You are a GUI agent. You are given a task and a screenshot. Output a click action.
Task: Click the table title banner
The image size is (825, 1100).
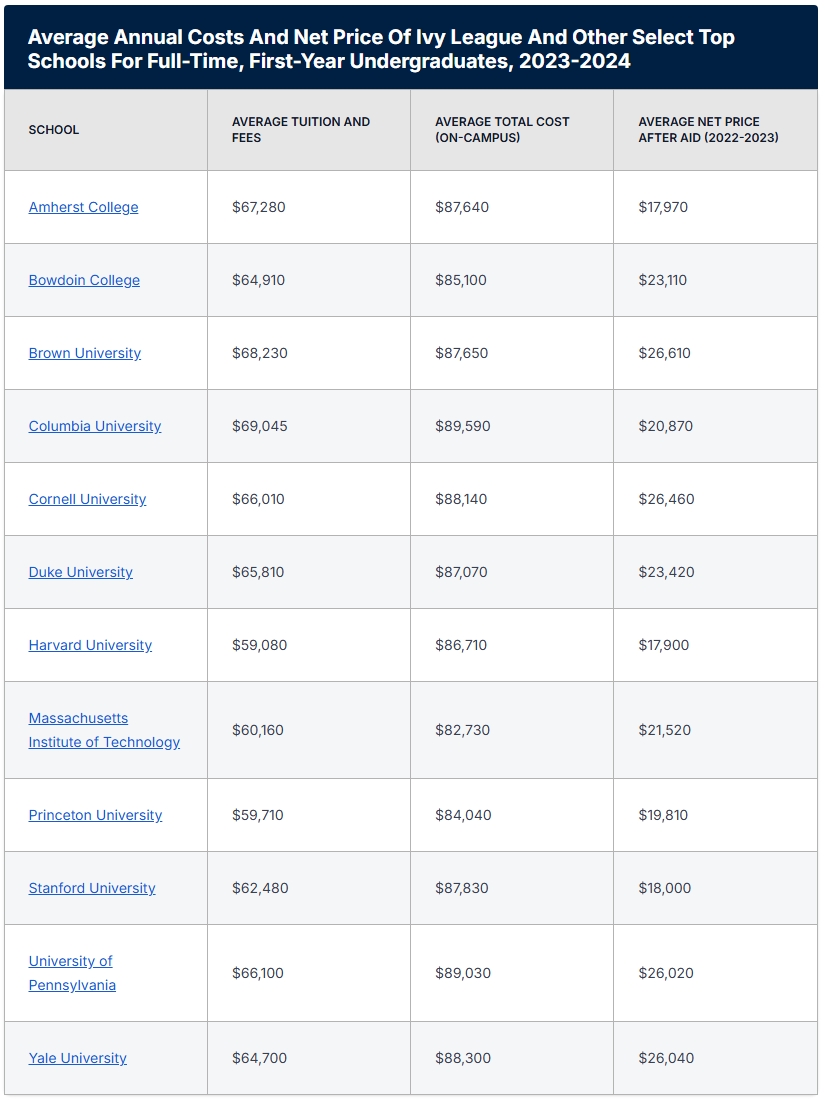click(410, 49)
